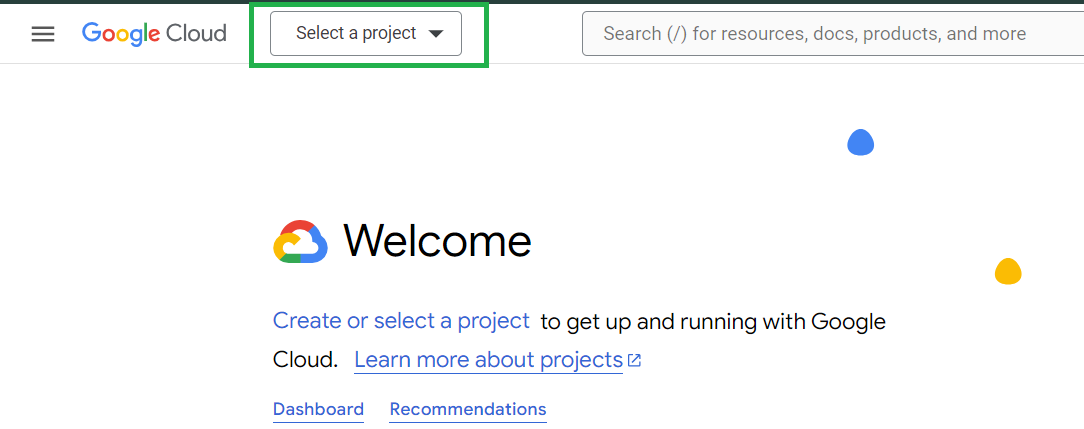Click the multicolor cloud icon beside Welcome

pos(300,241)
